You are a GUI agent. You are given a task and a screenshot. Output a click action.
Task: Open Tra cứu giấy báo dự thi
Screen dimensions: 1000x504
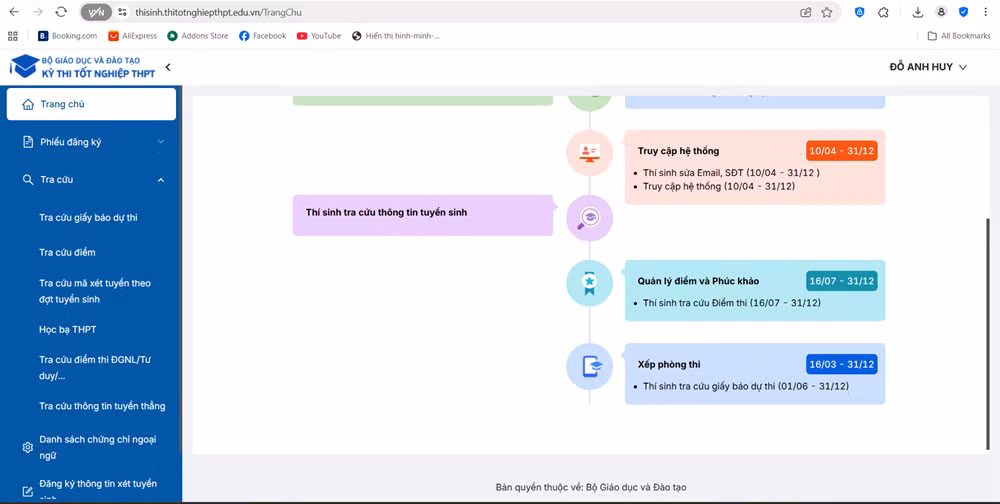tap(88, 218)
